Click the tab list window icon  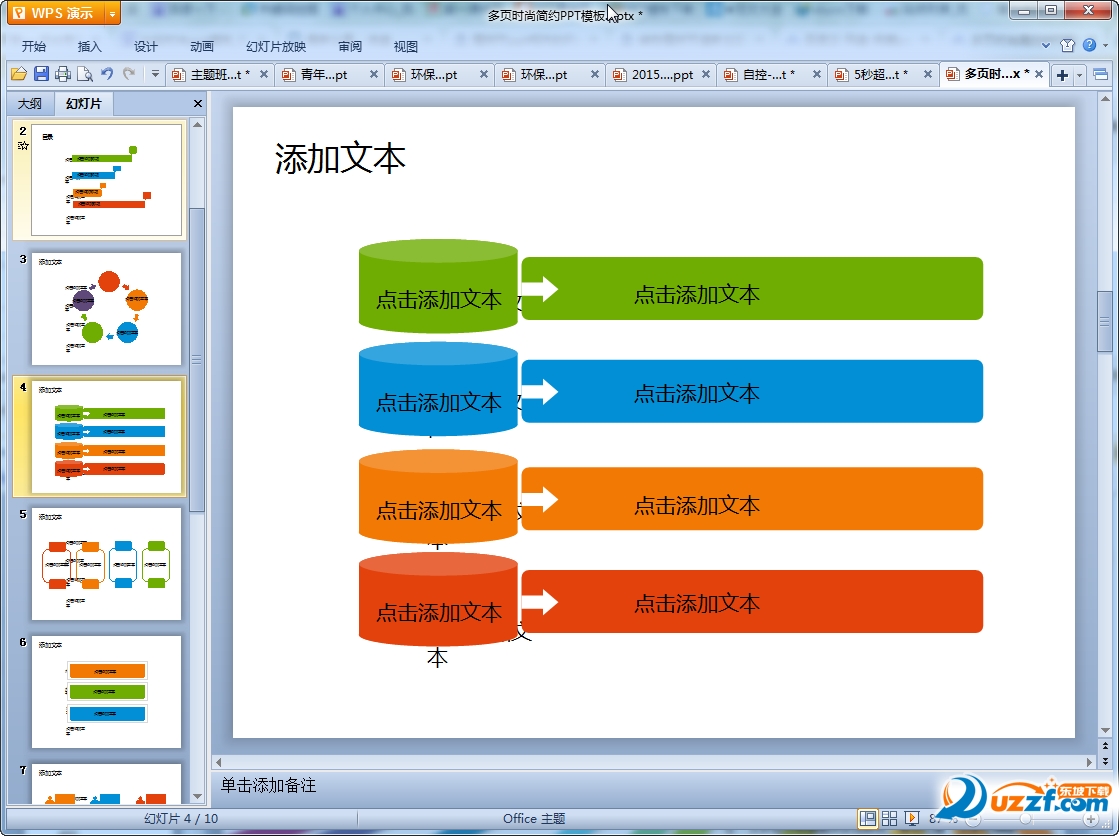point(1100,74)
